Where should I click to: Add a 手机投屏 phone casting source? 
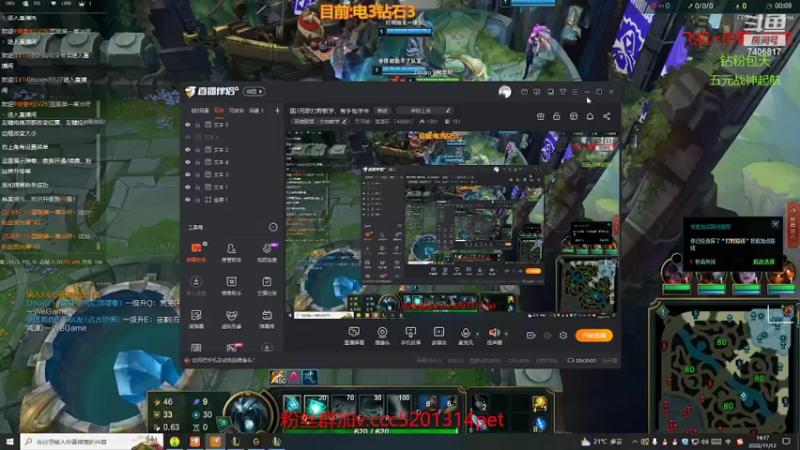[410, 336]
